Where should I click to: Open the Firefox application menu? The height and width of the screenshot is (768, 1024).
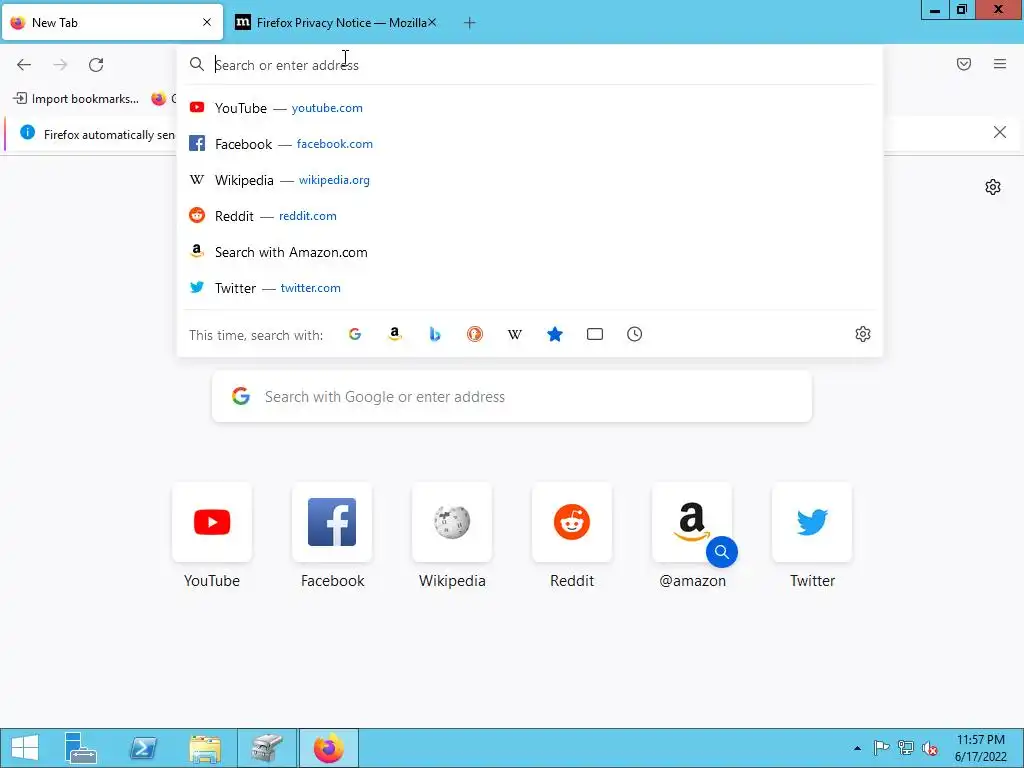tap(1000, 64)
